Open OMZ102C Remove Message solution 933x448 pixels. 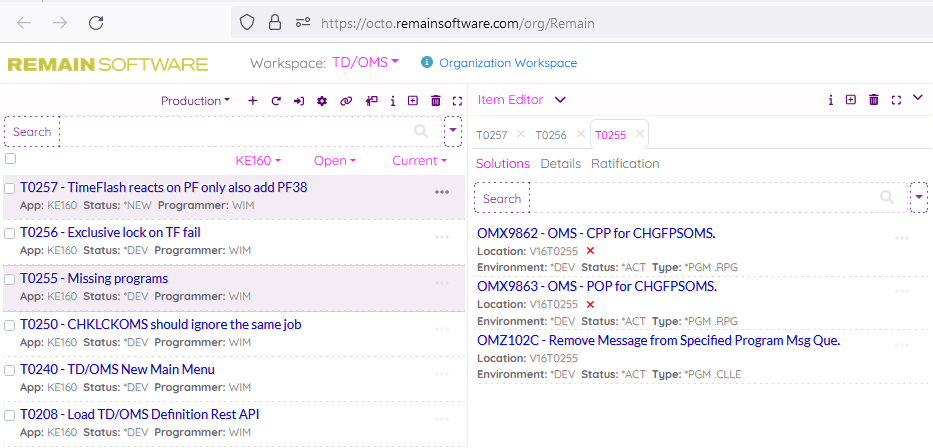pyautogui.click(x=659, y=341)
